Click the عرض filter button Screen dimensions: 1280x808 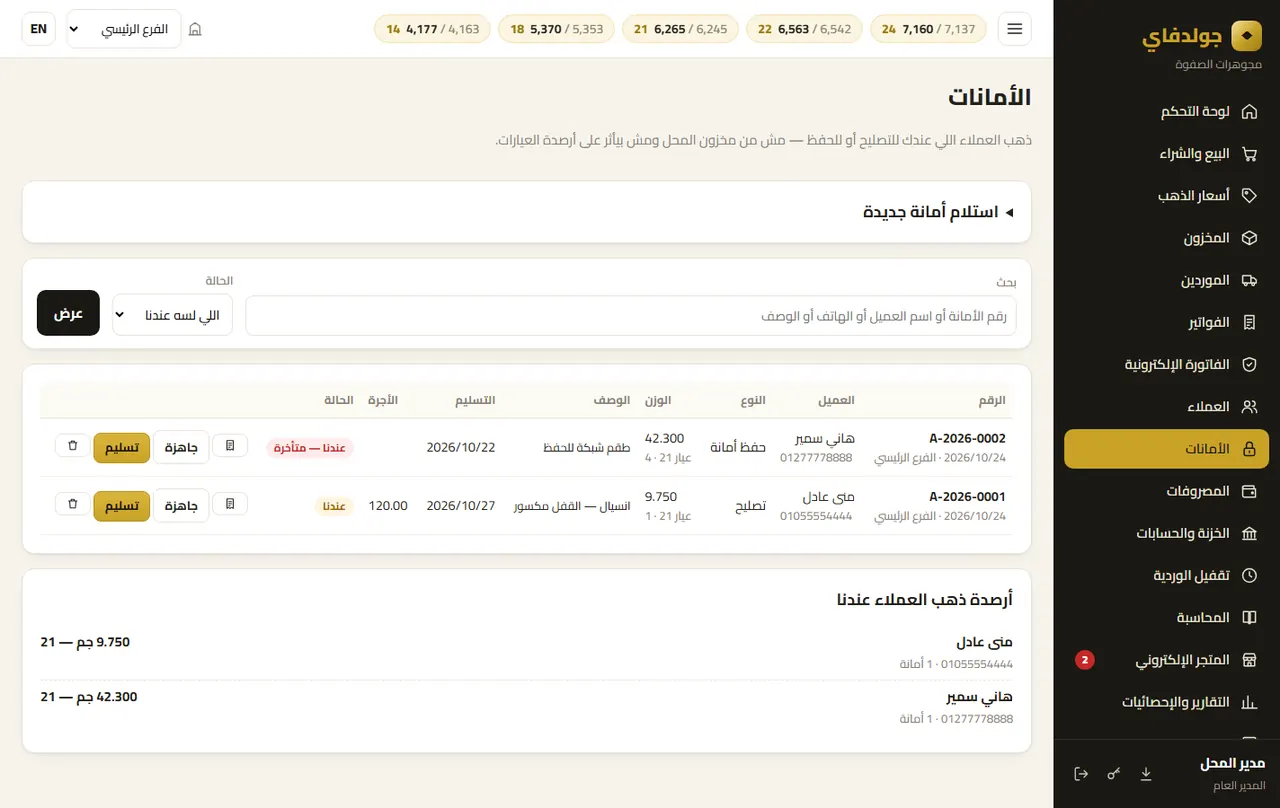tap(68, 313)
